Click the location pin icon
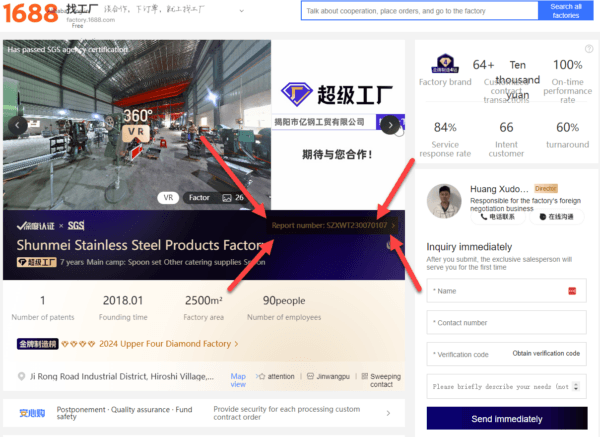The image size is (600, 437). pos(21,376)
